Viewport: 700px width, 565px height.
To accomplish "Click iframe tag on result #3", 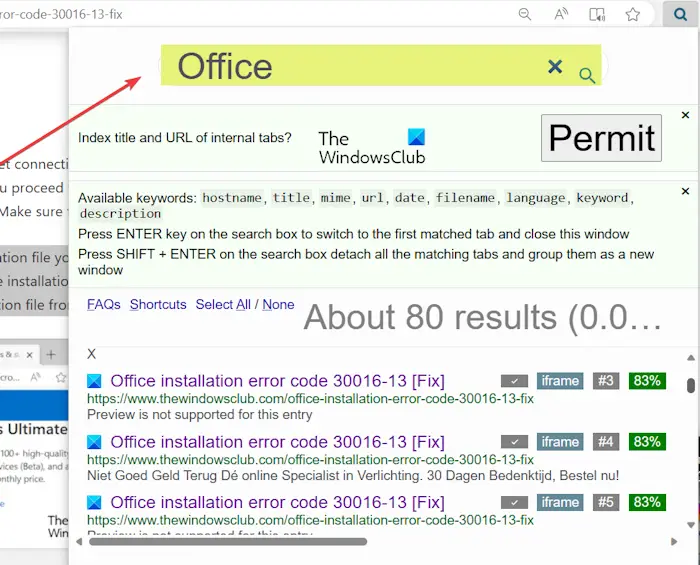I will 560,381.
